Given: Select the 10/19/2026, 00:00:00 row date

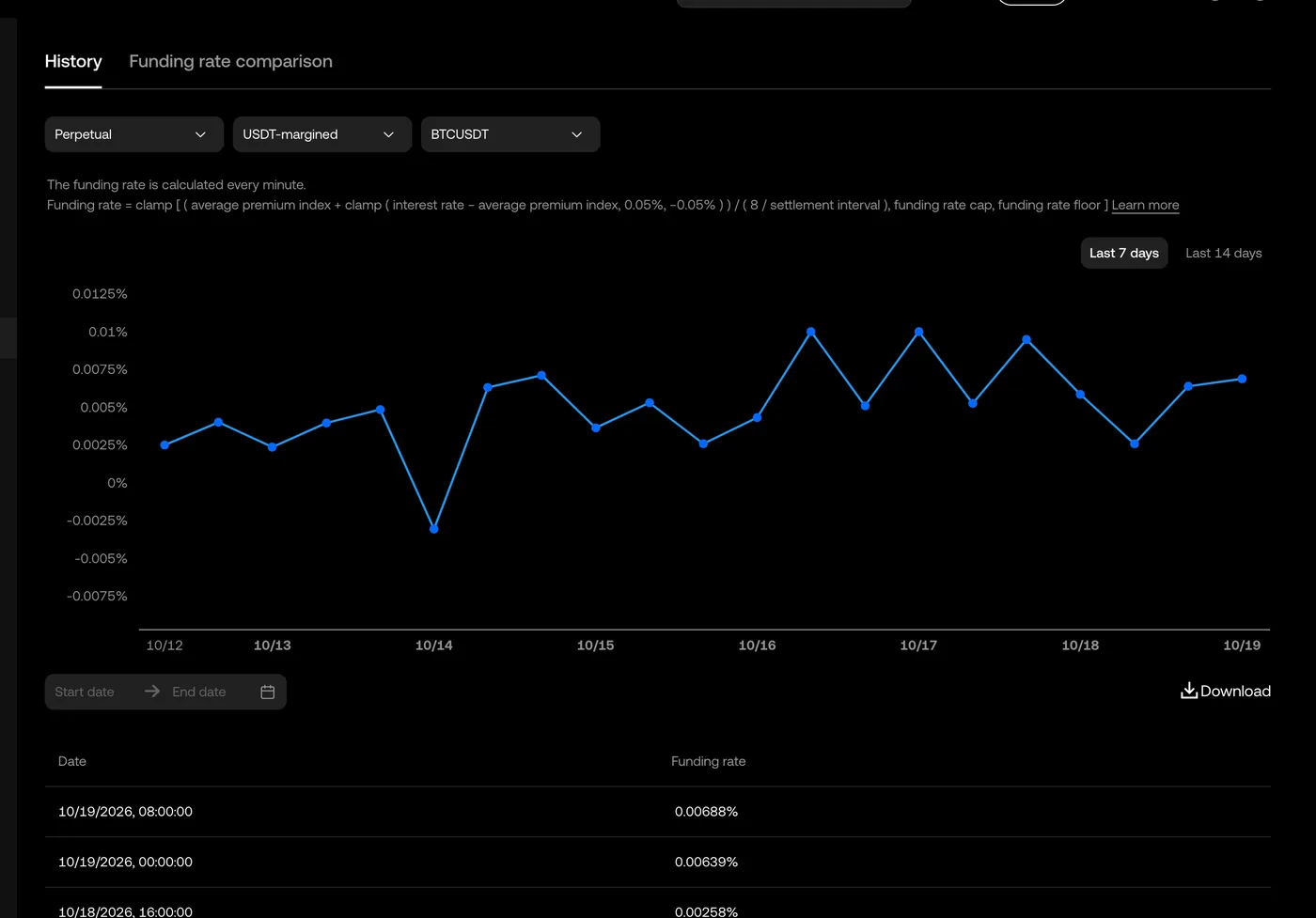Looking at the screenshot, I should point(125,862).
